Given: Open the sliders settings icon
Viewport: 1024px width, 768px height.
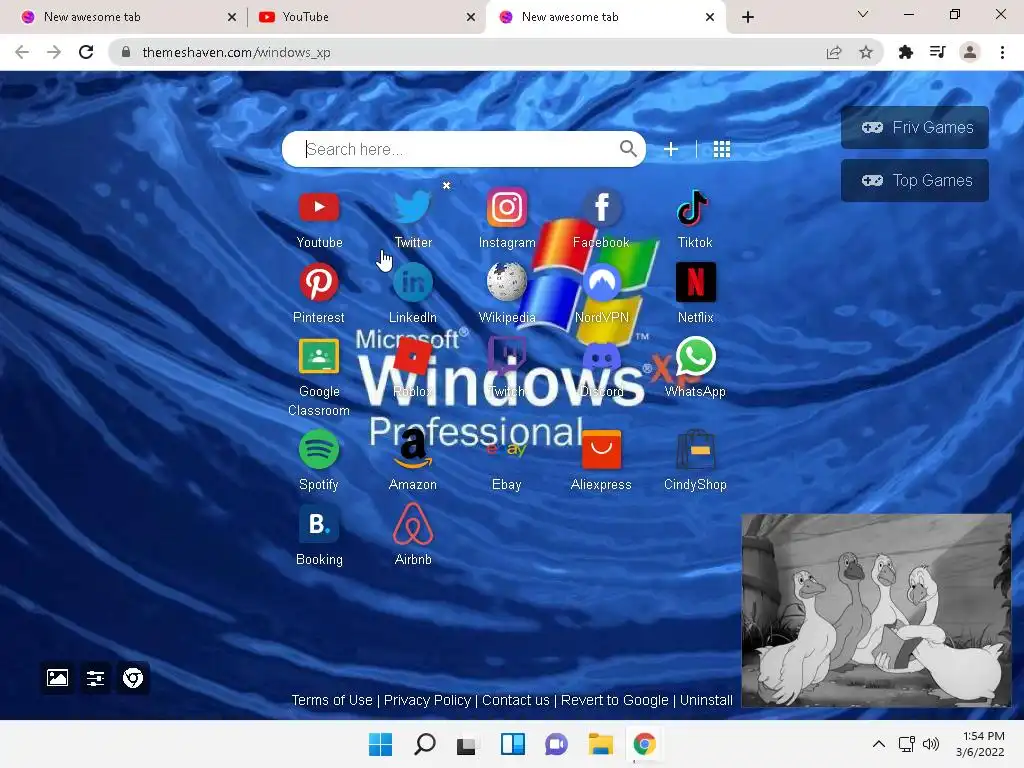Looking at the screenshot, I should point(95,678).
